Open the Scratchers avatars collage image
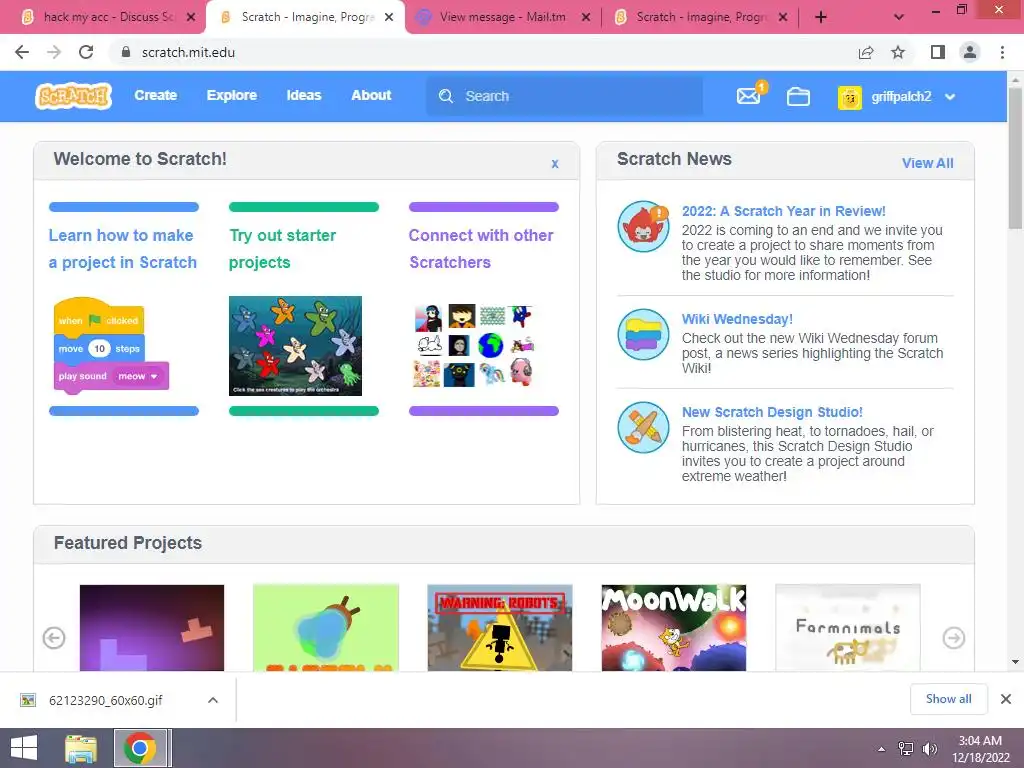The height and width of the screenshot is (768, 1024). 475,345
